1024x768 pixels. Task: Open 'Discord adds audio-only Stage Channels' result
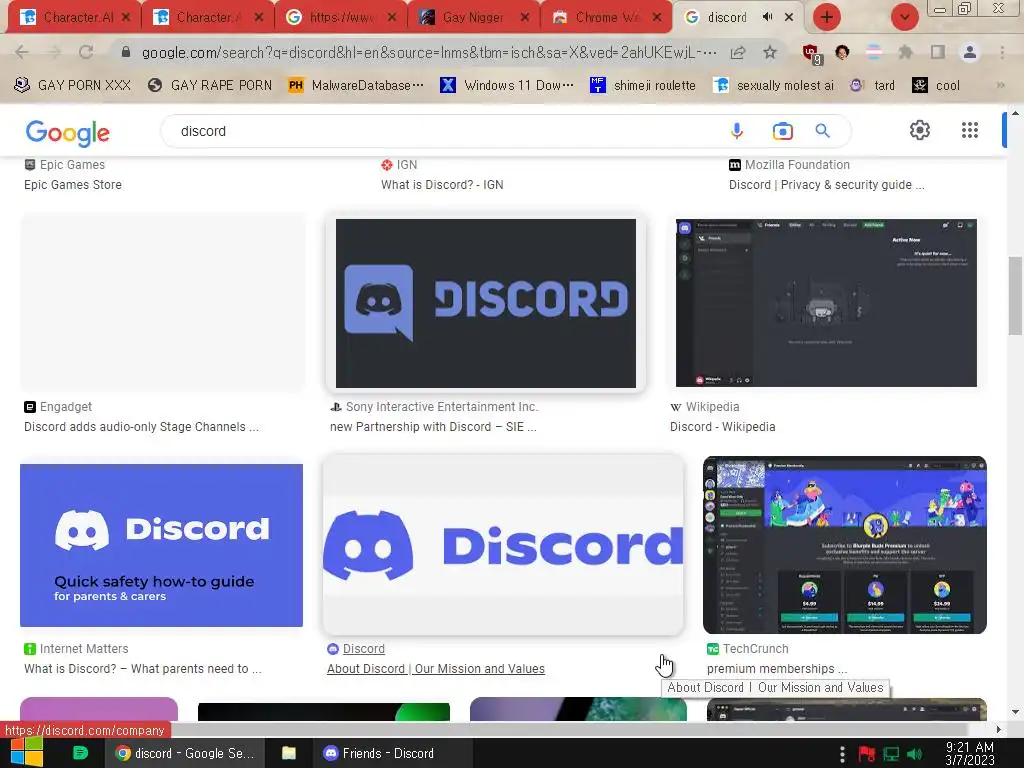[141, 426]
